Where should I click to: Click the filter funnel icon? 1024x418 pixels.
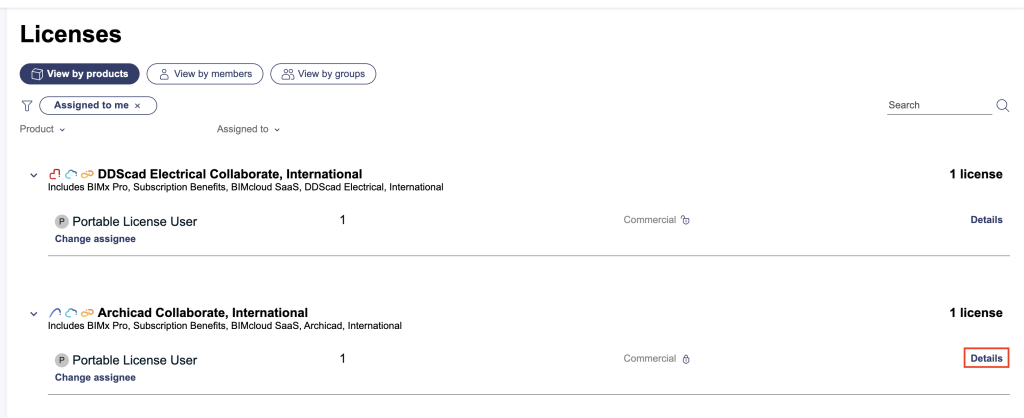[x=27, y=105]
